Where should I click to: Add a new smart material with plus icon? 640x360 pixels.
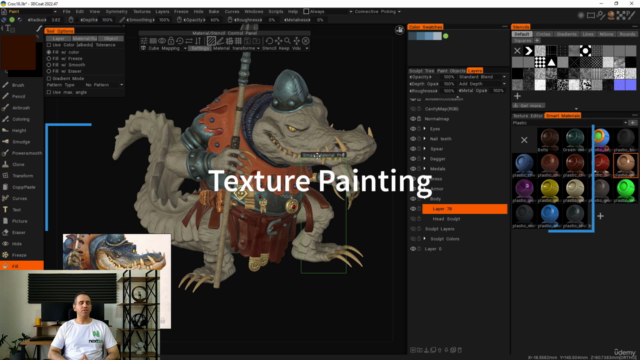(600, 216)
